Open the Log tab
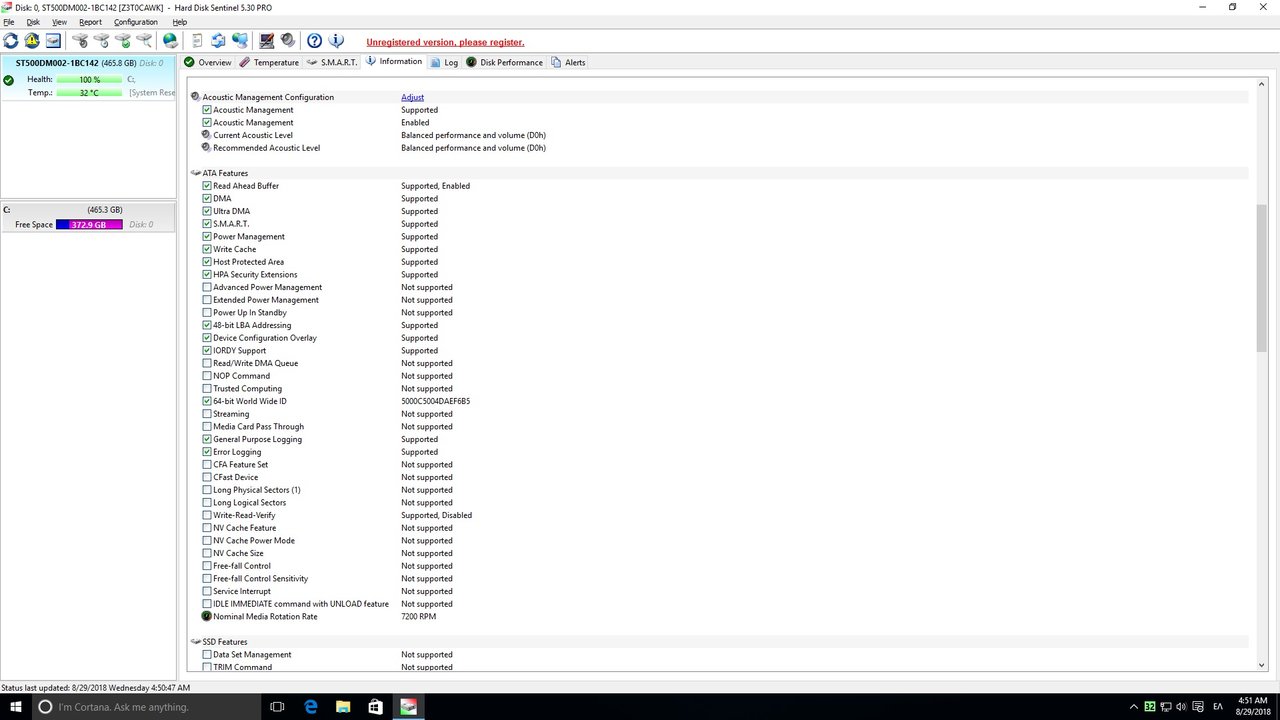 [x=444, y=62]
